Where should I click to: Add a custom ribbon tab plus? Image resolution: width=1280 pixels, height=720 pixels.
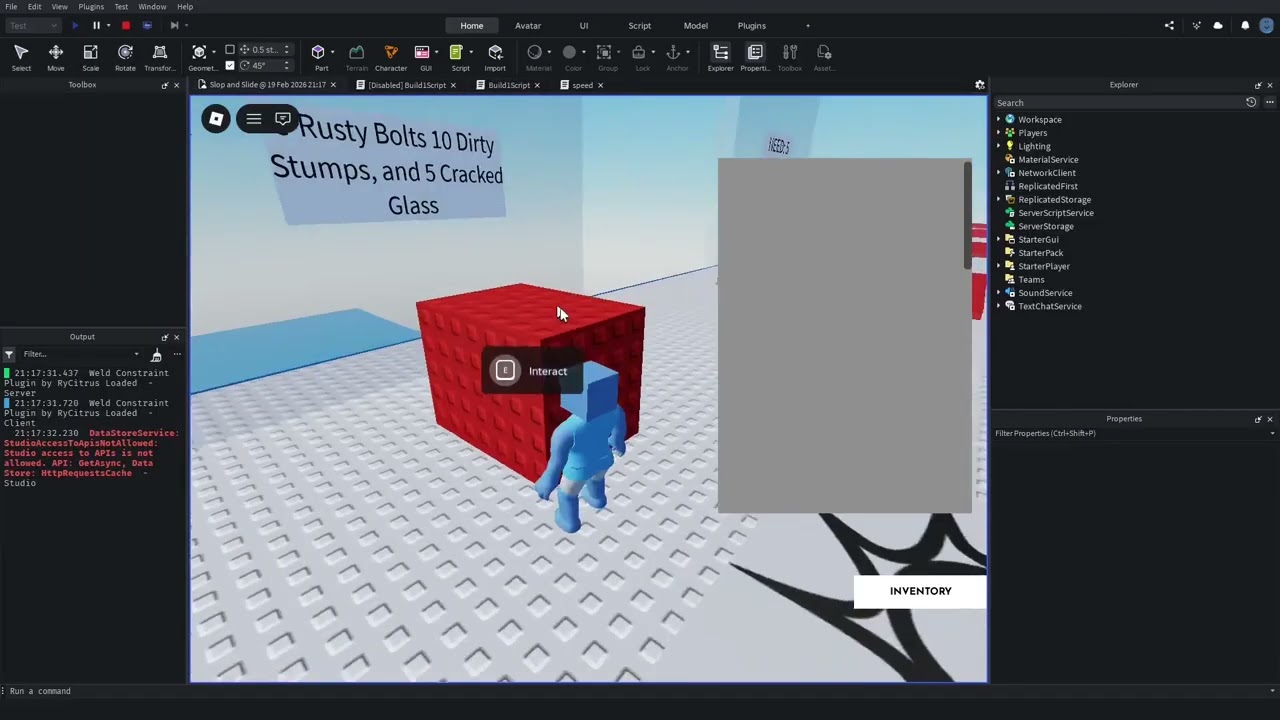(x=808, y=25)
